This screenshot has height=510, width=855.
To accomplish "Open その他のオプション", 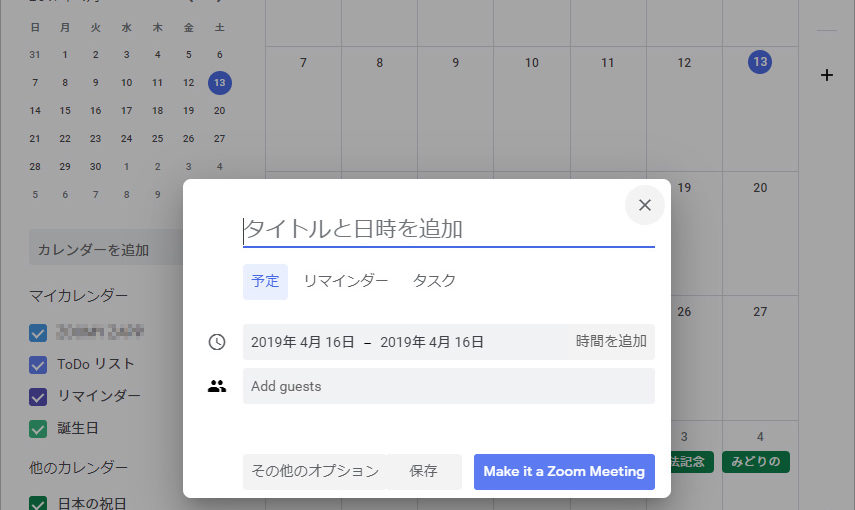I will coord(315,471).
